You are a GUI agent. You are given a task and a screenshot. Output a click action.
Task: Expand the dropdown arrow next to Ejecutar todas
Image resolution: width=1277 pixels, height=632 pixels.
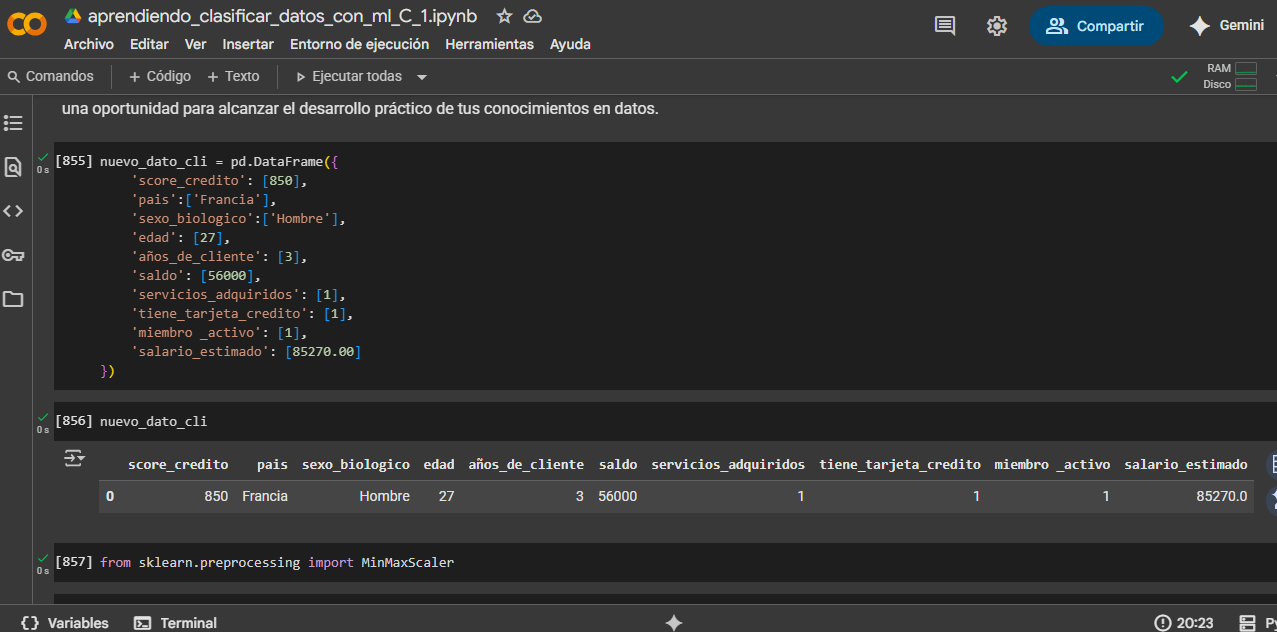[421, 77]
